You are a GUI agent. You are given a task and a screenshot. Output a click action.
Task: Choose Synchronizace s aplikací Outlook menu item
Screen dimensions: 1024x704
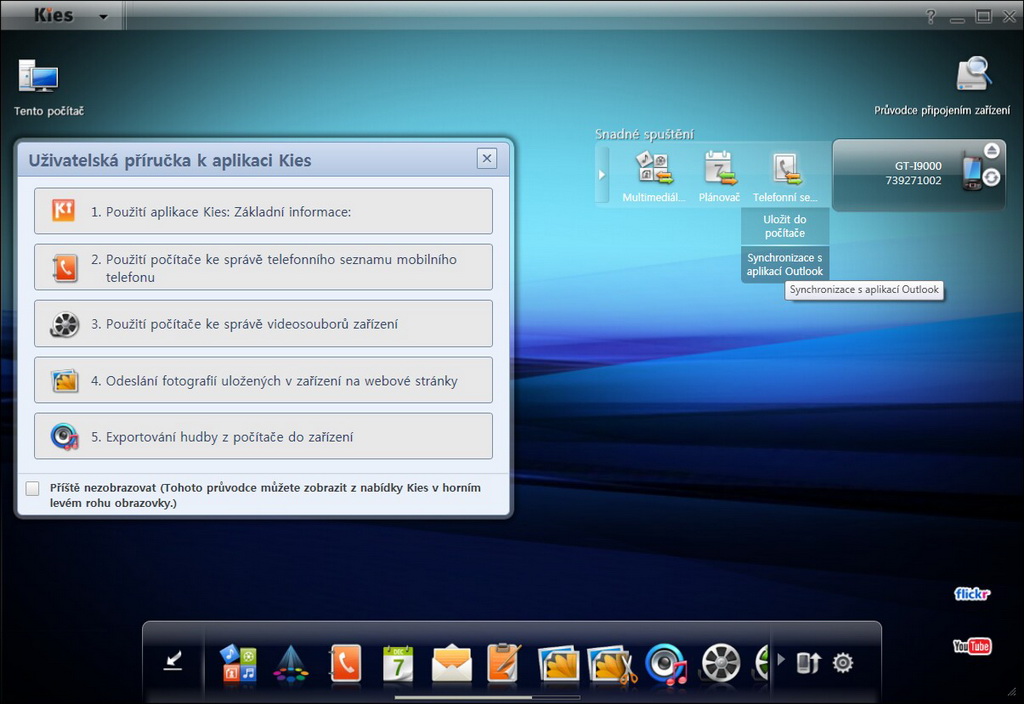(x=785, y=264)
